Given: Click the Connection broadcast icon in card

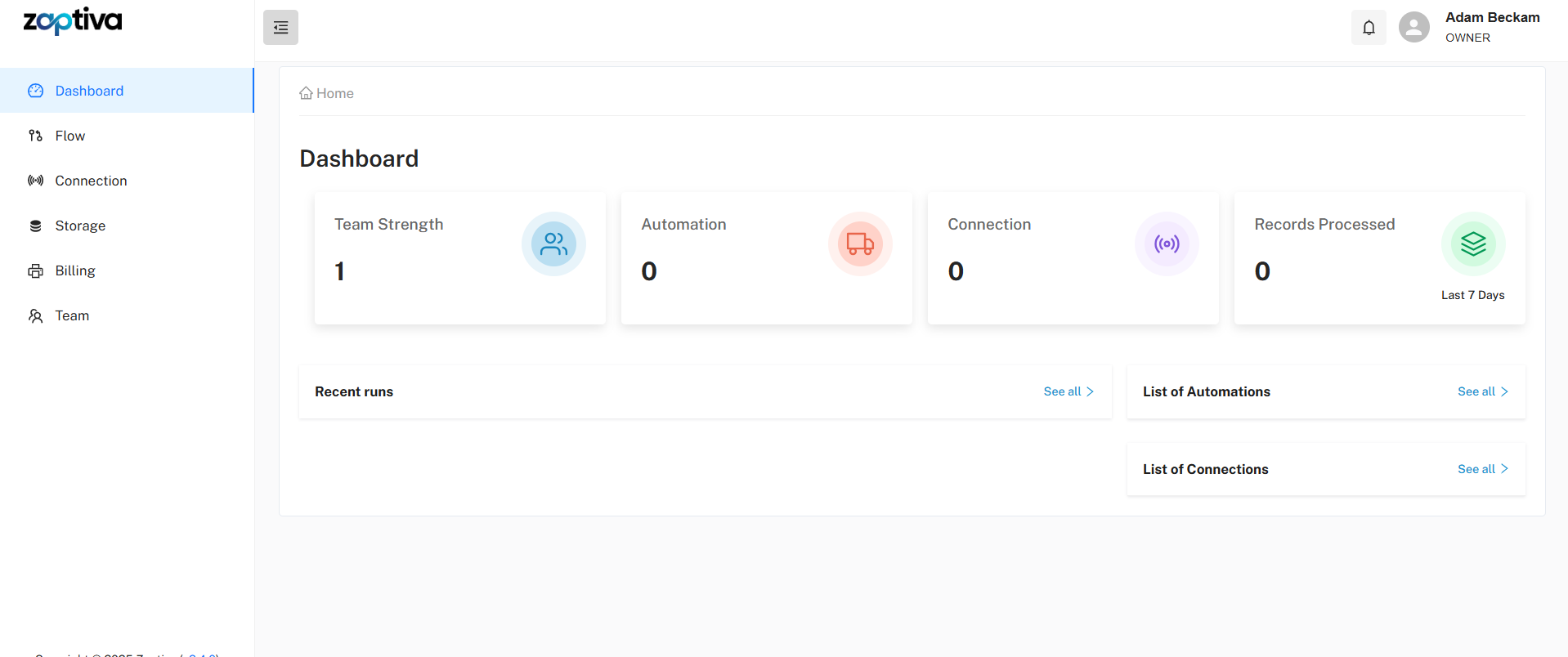Looking at the screenshot, I should point(1167,244).
